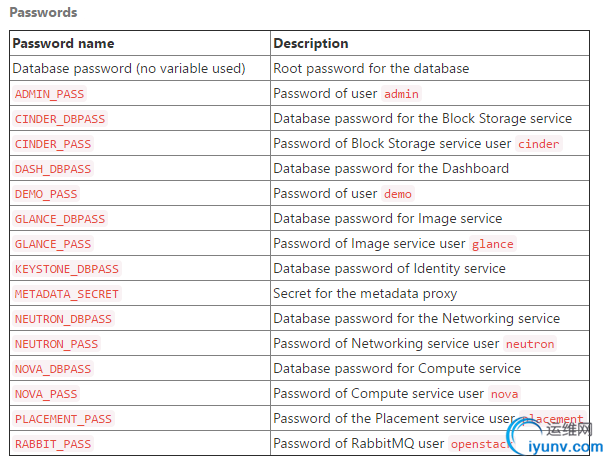Select the NEUTRON_DBPASS variable name

[x=64, y=319]
